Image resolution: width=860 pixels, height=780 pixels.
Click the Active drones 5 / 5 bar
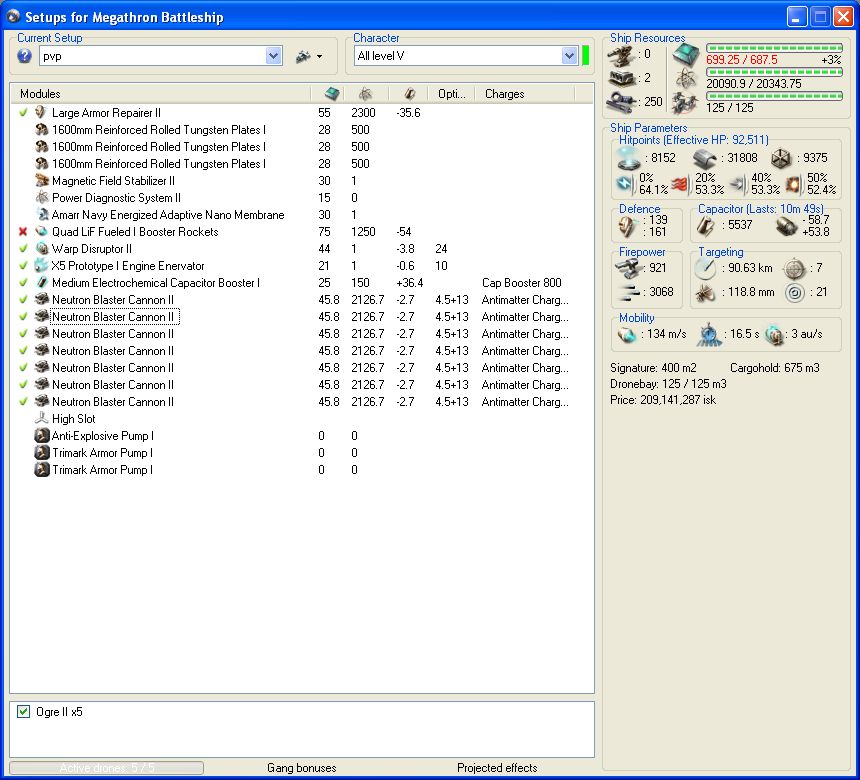[106, 767]
